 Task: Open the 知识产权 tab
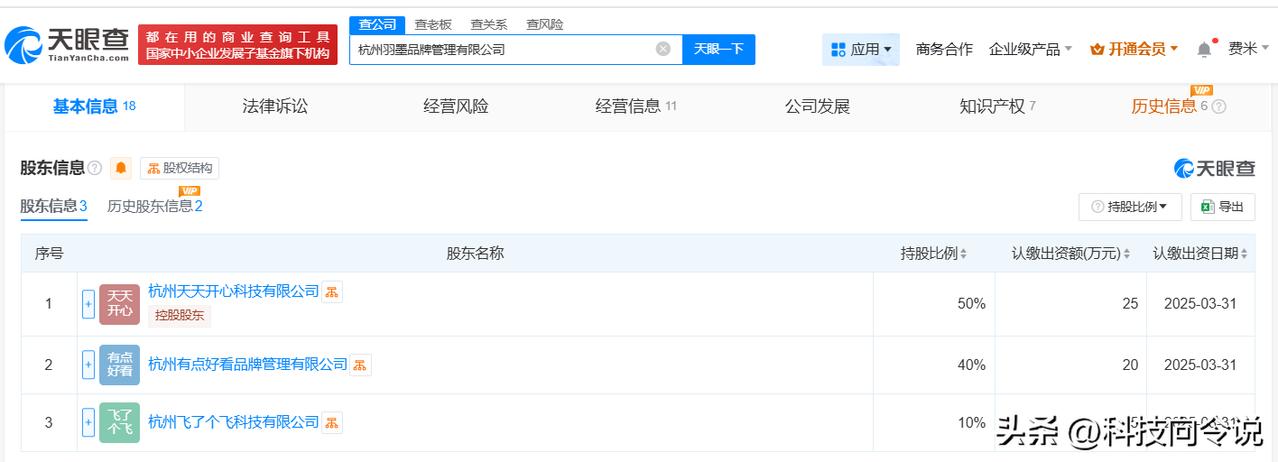pos(997,107)
